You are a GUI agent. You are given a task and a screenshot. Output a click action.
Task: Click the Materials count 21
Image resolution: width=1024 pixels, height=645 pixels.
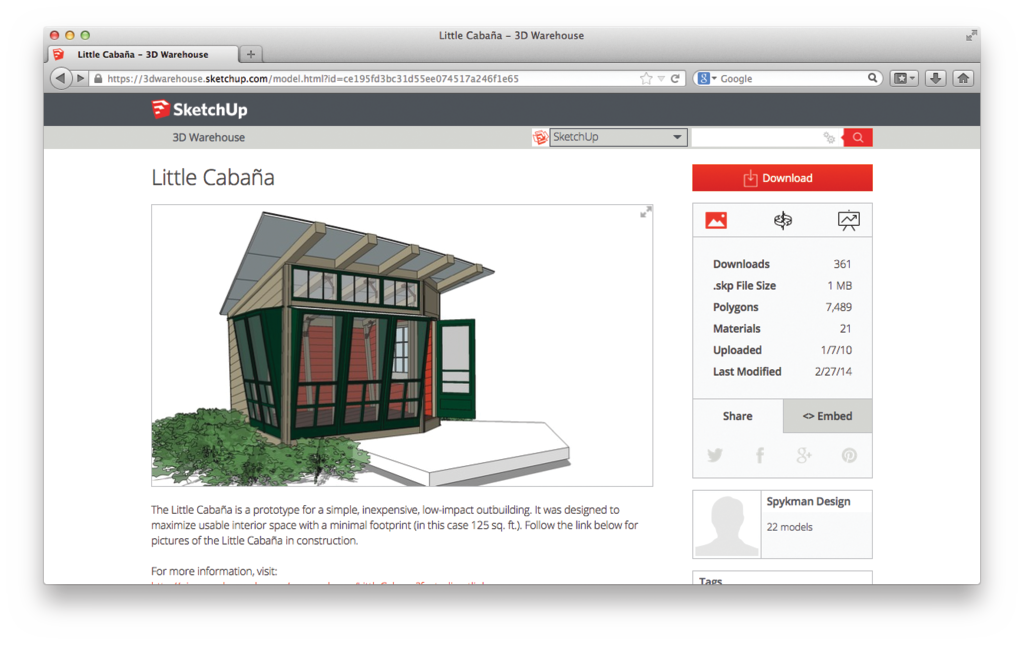tap(845, 328)
